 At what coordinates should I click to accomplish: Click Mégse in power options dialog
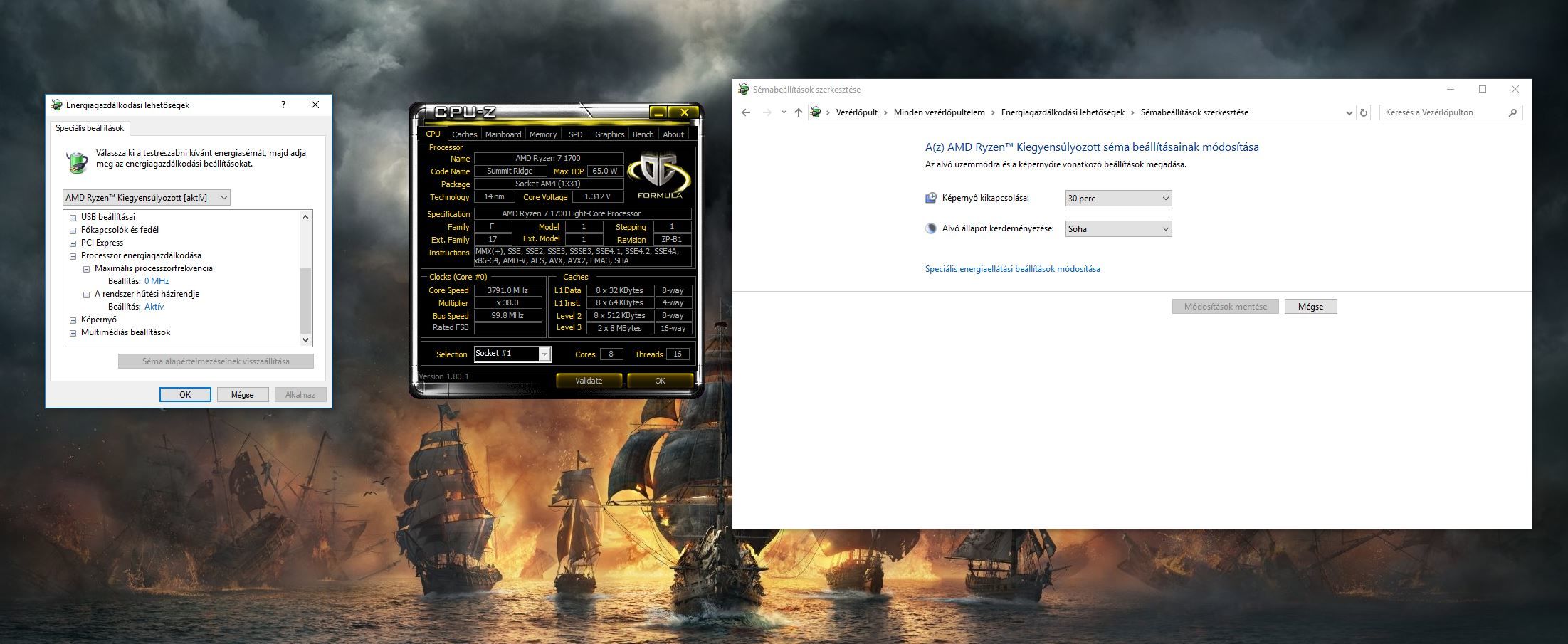pos(242,395)
